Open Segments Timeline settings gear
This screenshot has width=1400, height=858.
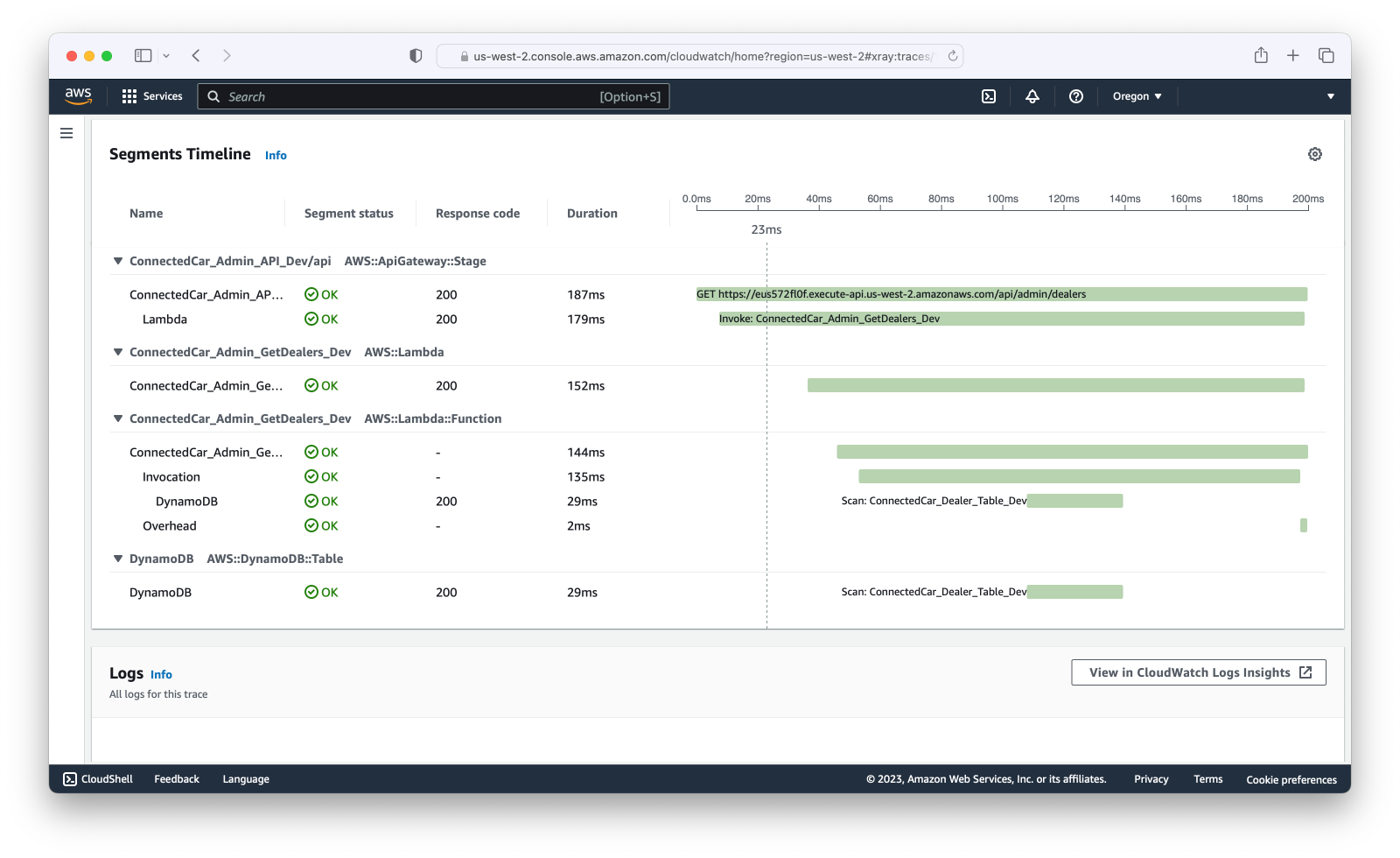coord(1315,154)
